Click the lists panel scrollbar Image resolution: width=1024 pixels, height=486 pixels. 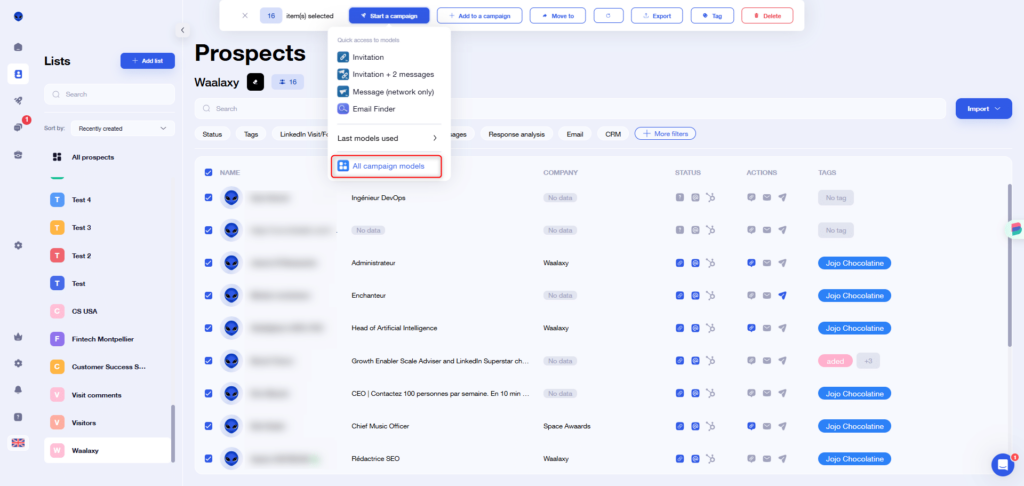pyautogui.click(x=173, y=433)
